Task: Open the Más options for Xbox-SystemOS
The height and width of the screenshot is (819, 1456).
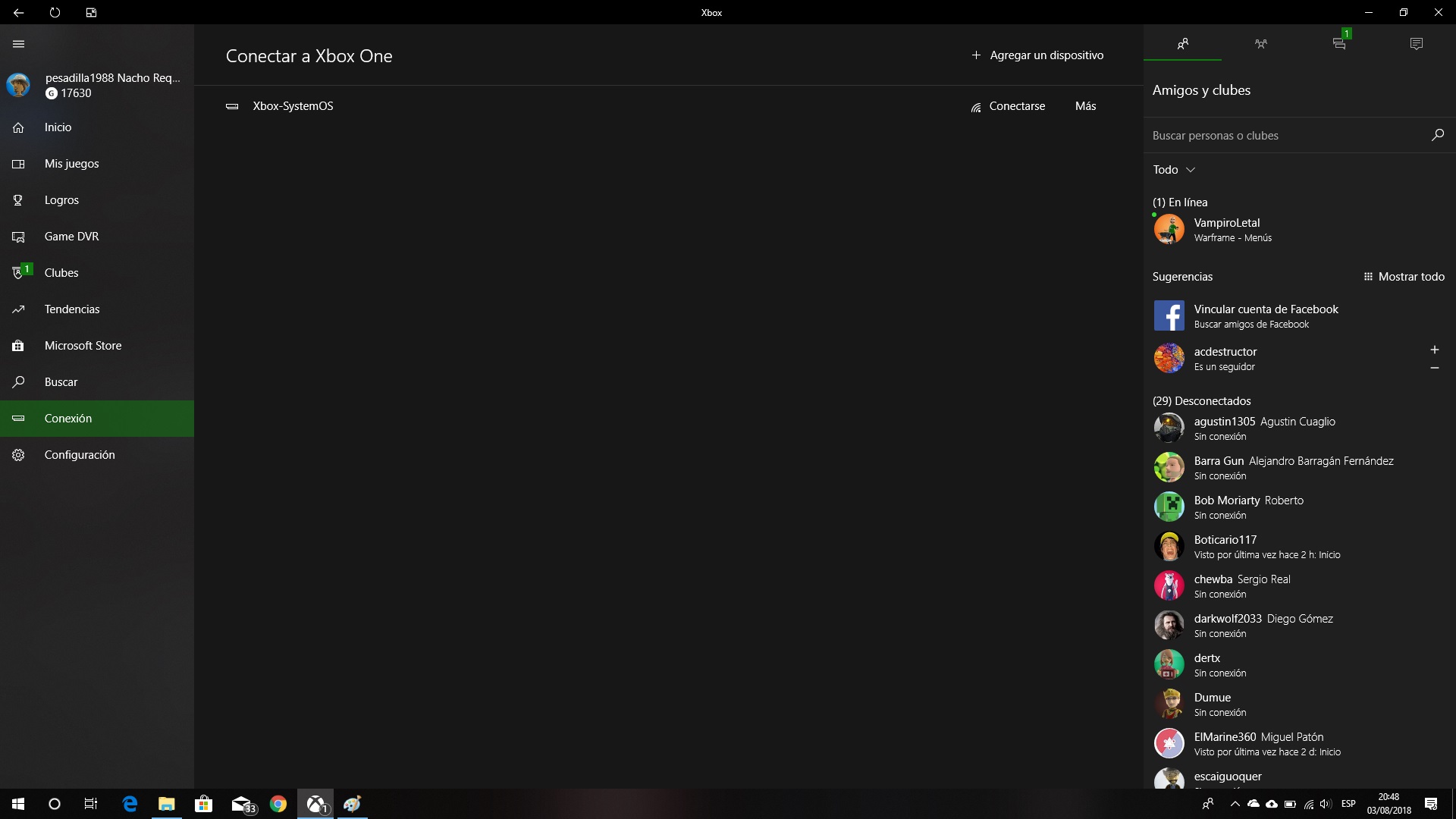Action: click(1085, 106)
